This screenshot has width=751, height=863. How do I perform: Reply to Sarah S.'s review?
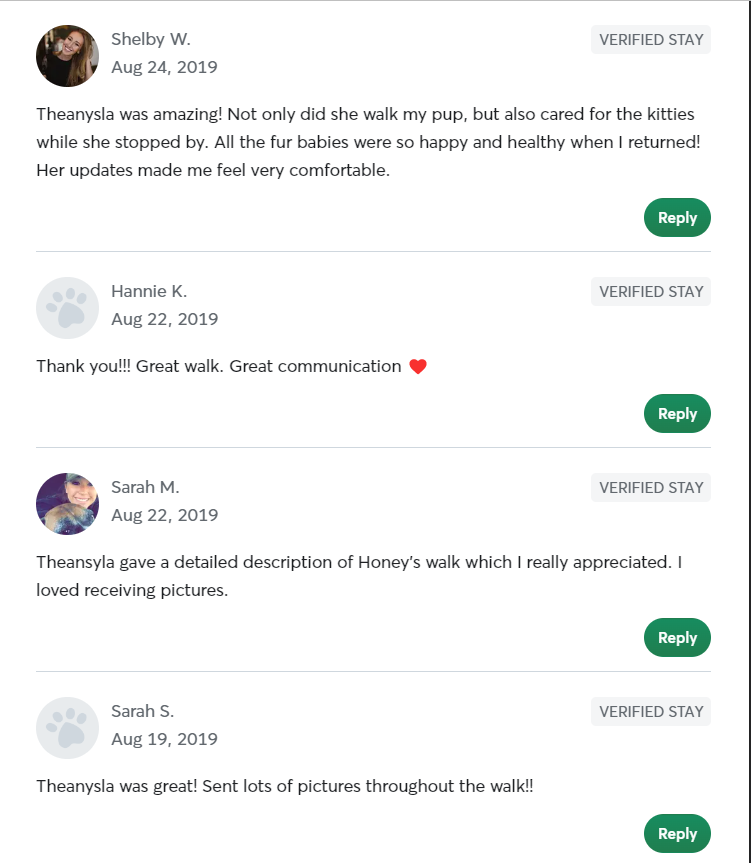click(x=677, y=833)
